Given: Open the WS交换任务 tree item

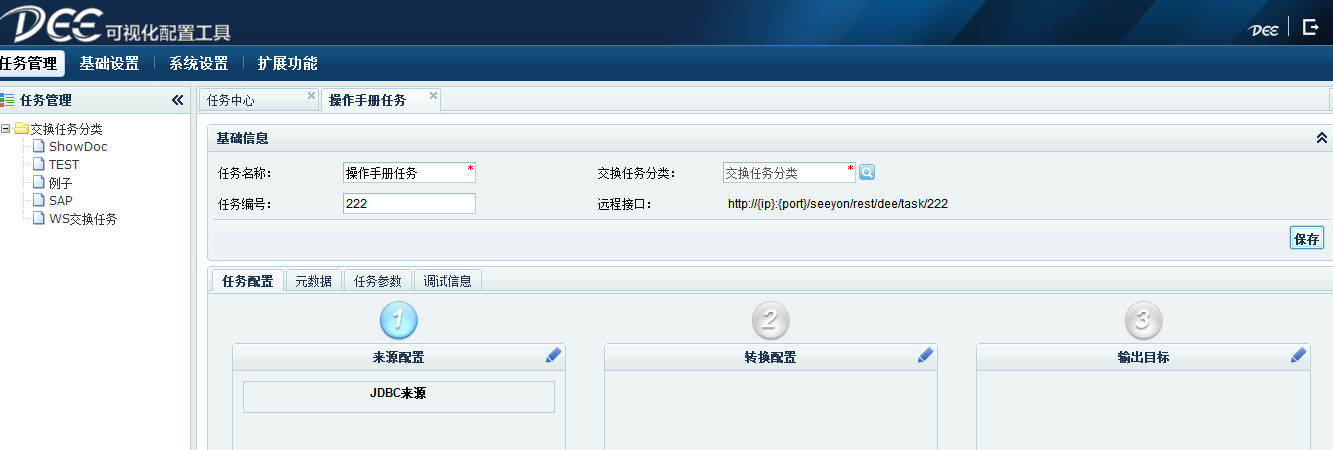Looking at the screenshot, I should tap(83, 219).
